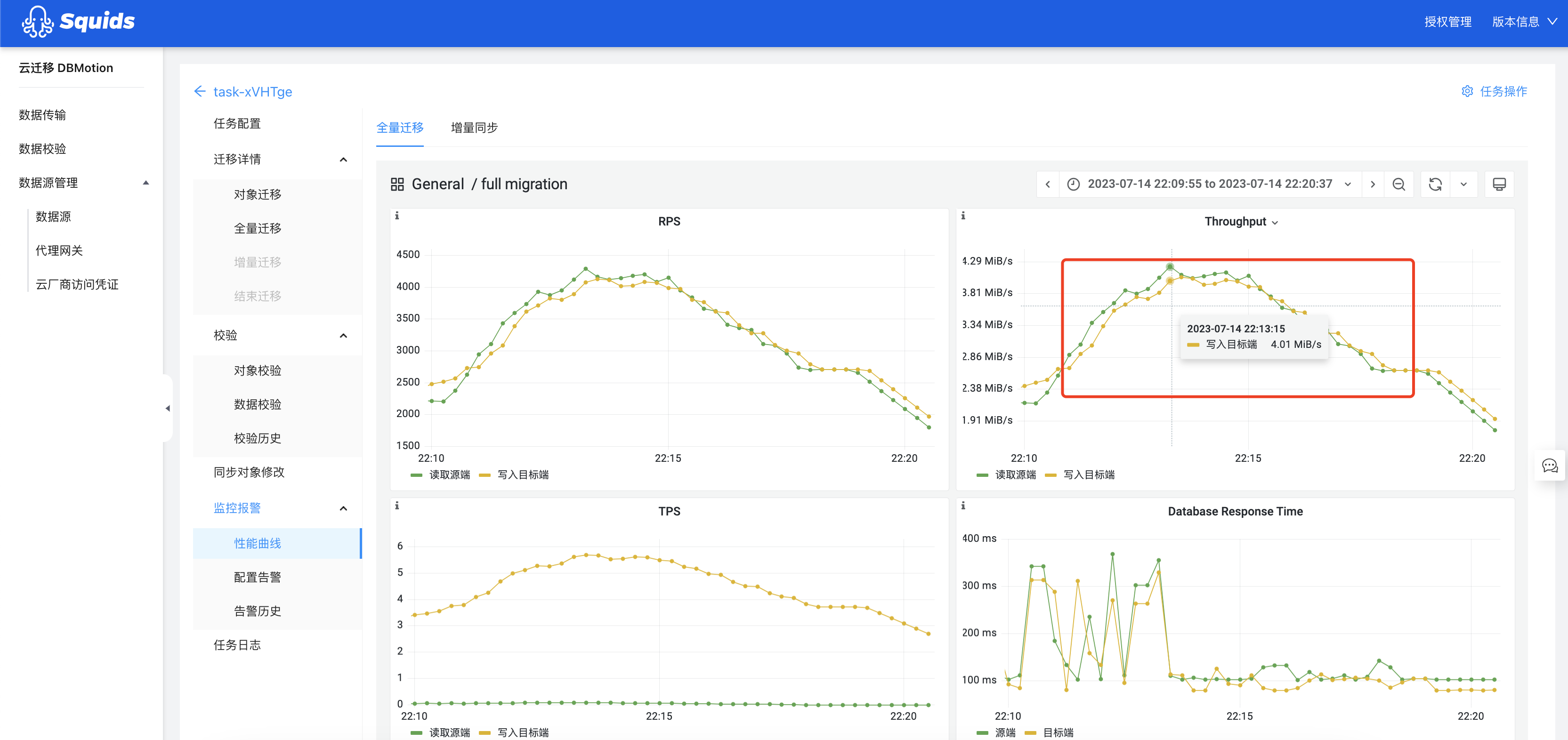Click the Squids logo

(x=78, y=22)
